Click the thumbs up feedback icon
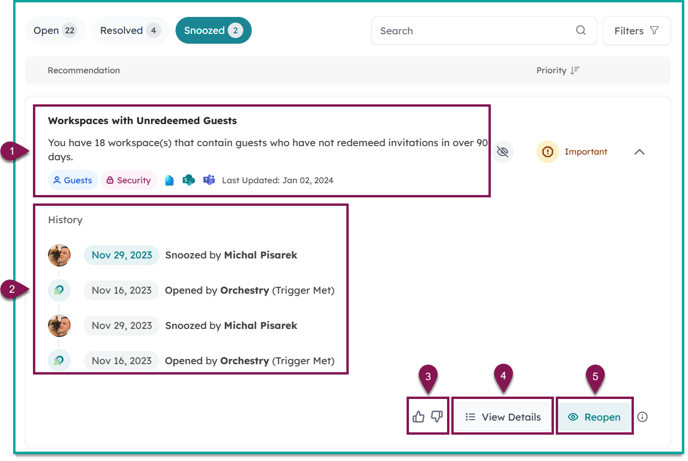 pyautogui.click(x=419, y=417)
